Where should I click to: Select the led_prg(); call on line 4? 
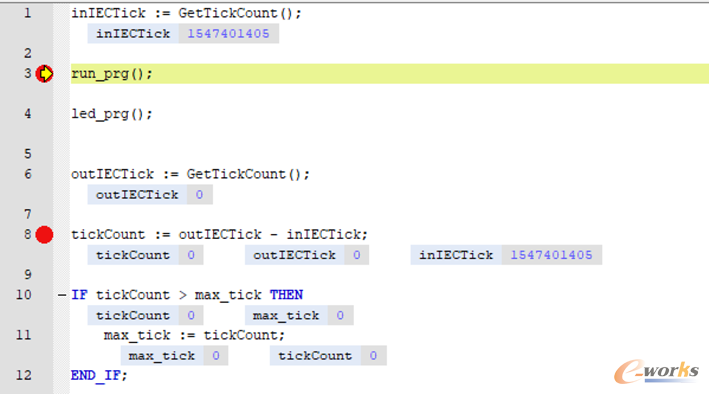tap(112, 114)
